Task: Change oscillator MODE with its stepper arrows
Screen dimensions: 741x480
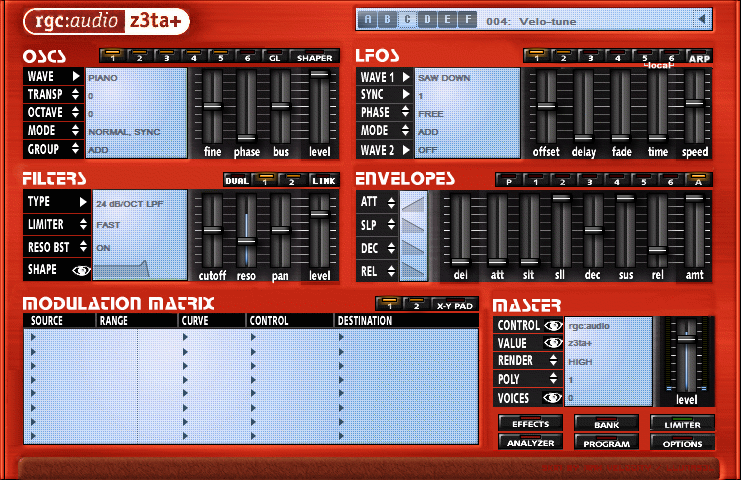Action: coord(76,130)
